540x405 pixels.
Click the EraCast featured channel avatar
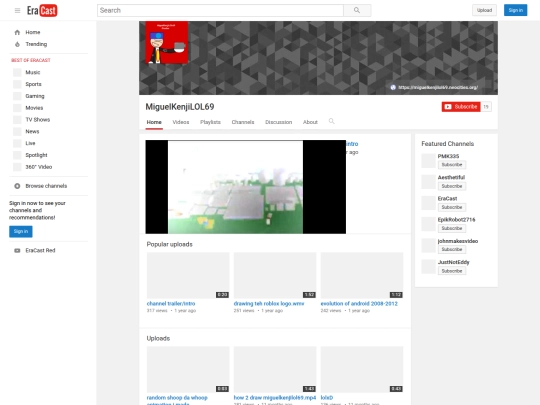pyautogui.click(x=428, y=203)
